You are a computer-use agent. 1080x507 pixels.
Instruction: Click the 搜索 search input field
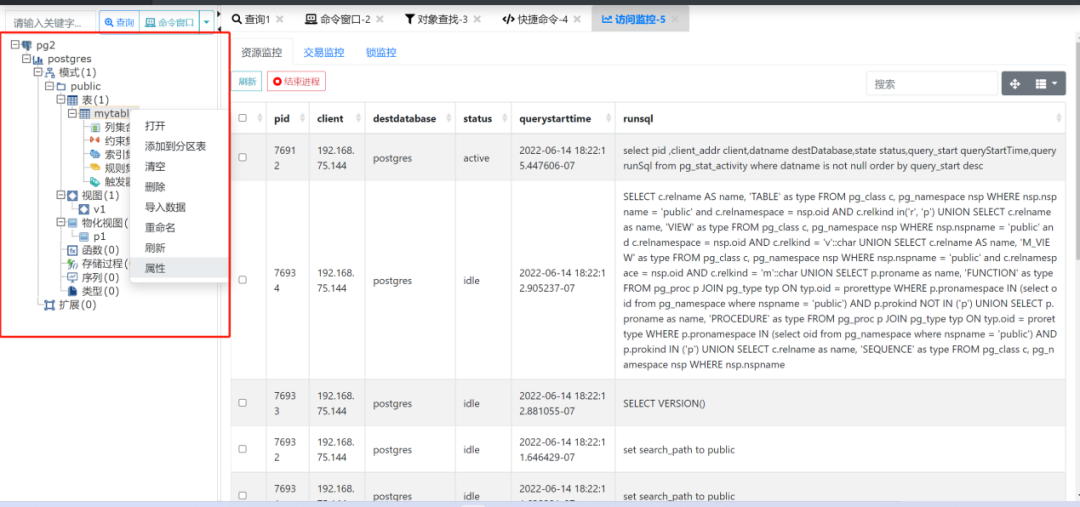(x=932, y=84)
